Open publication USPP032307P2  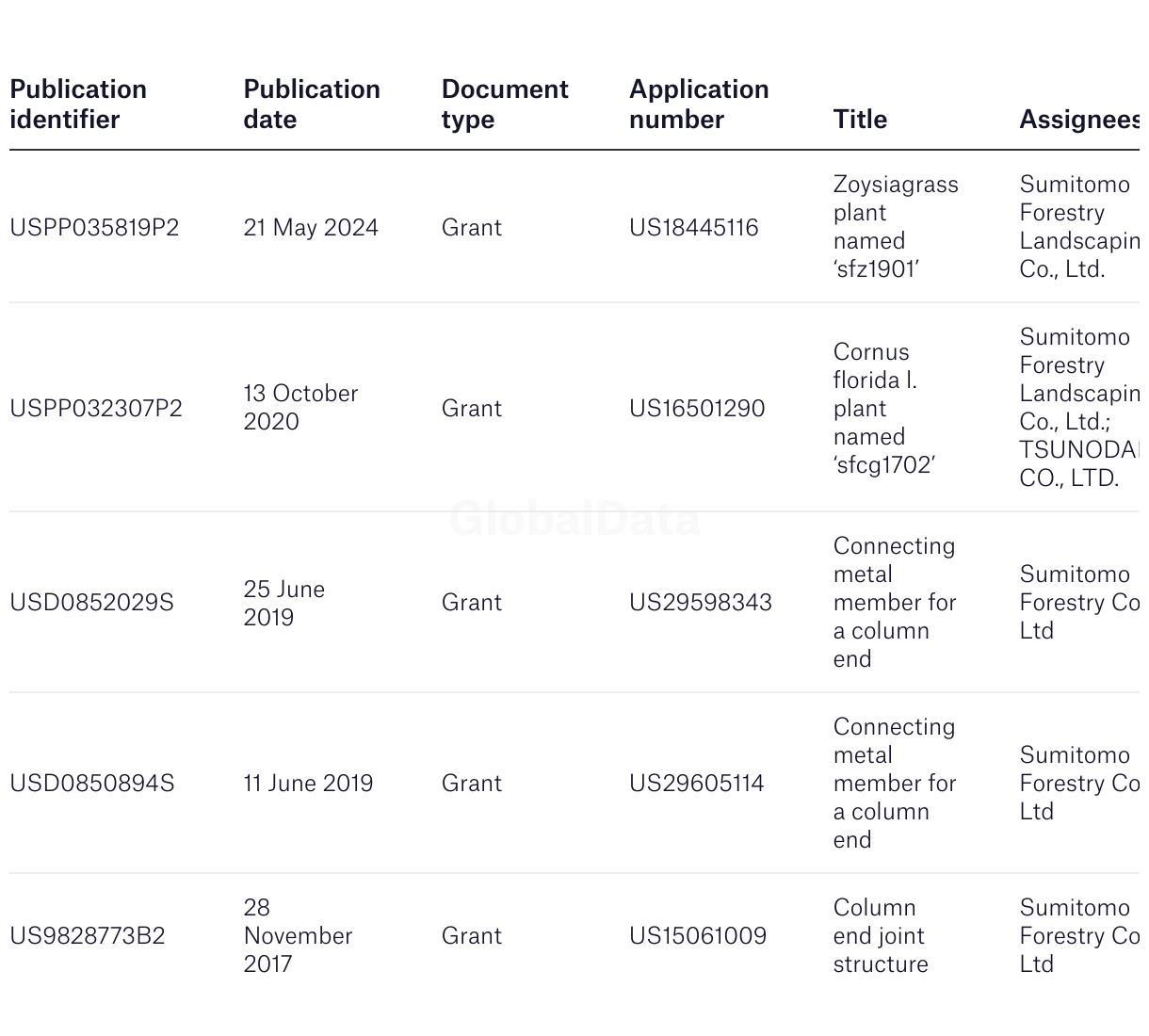(x=96, y=409)
